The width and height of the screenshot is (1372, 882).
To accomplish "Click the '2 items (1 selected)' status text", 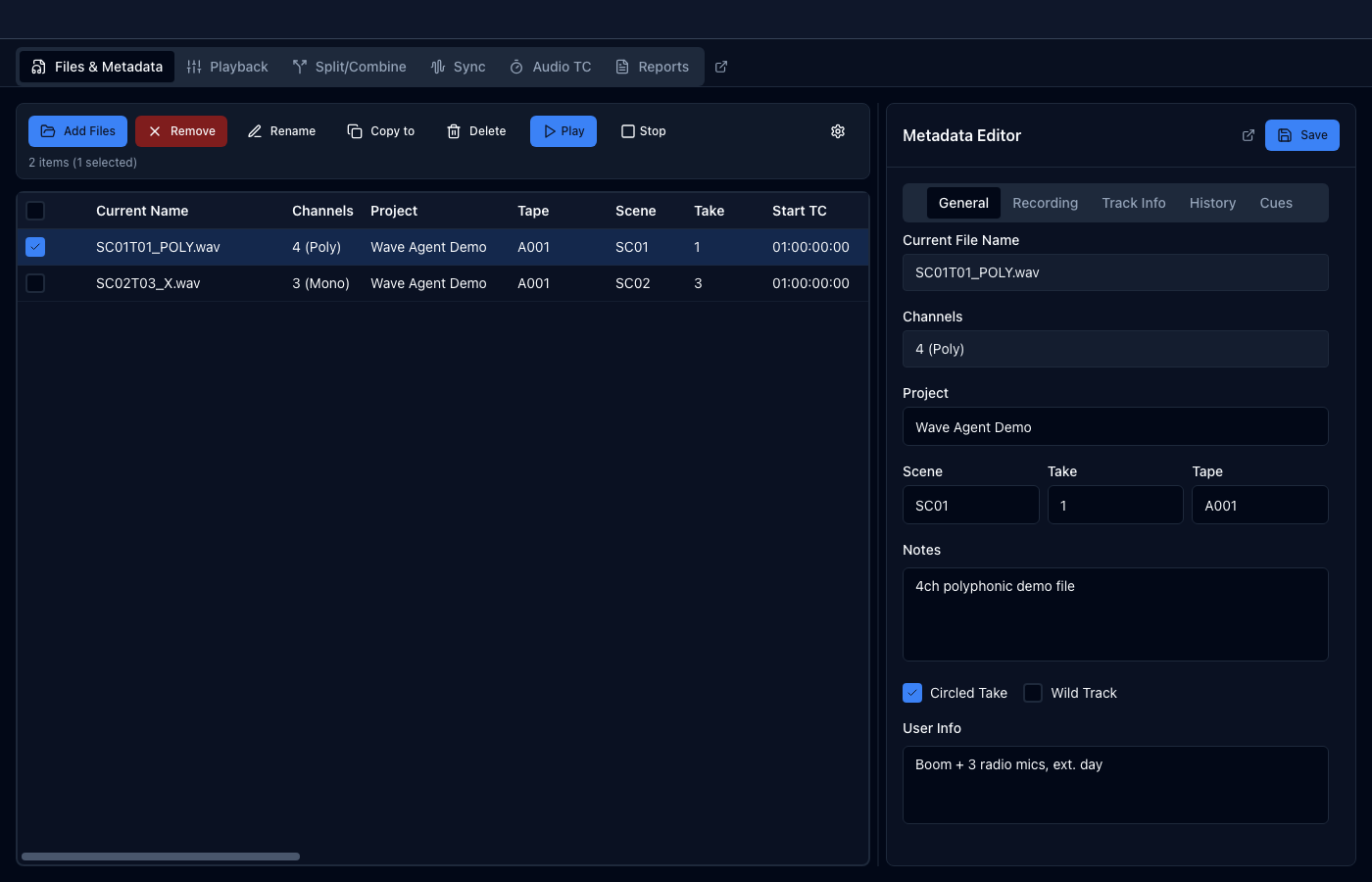I will click(x=82, y=163).
